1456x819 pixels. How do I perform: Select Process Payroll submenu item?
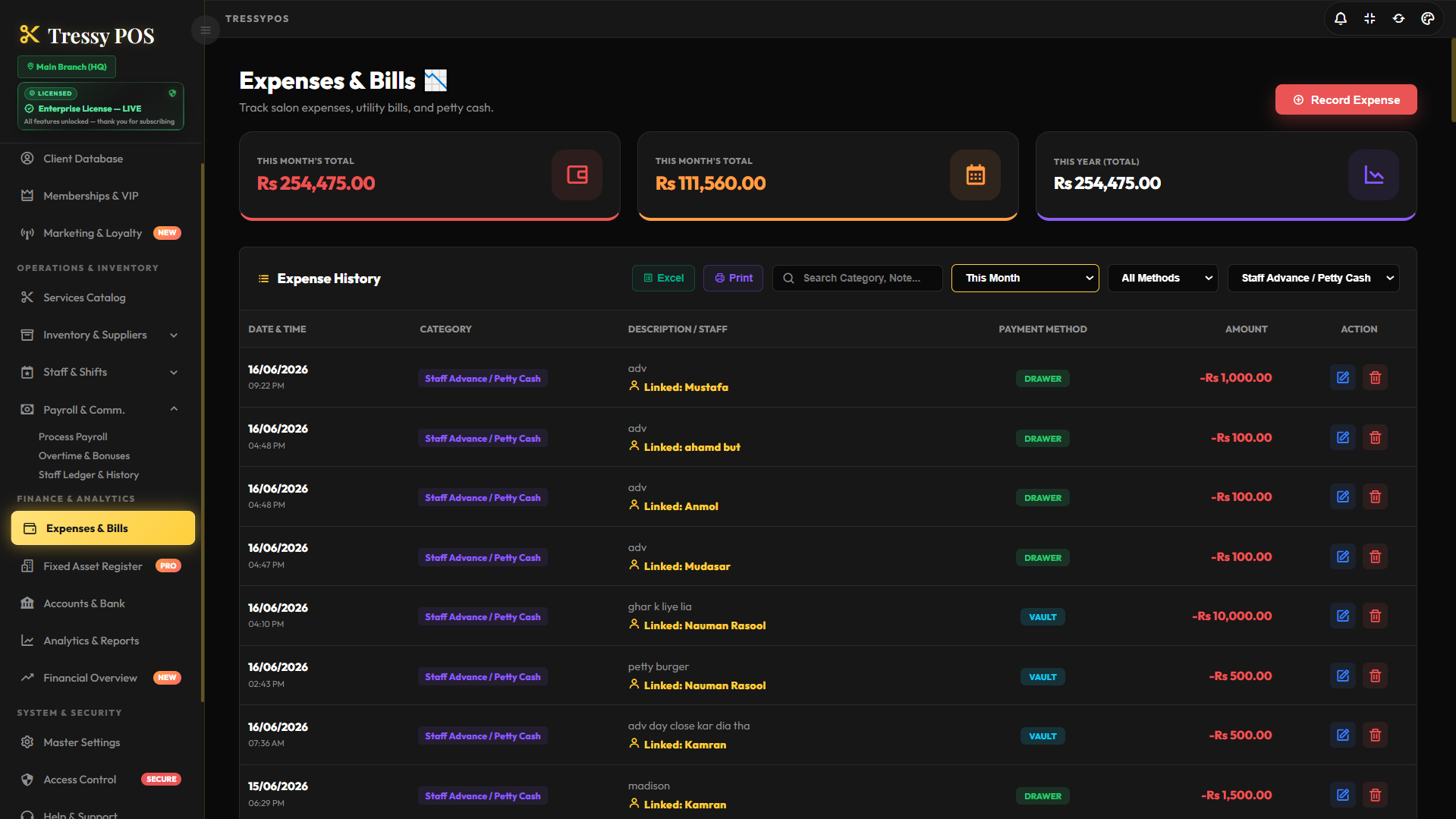[73, 436]
